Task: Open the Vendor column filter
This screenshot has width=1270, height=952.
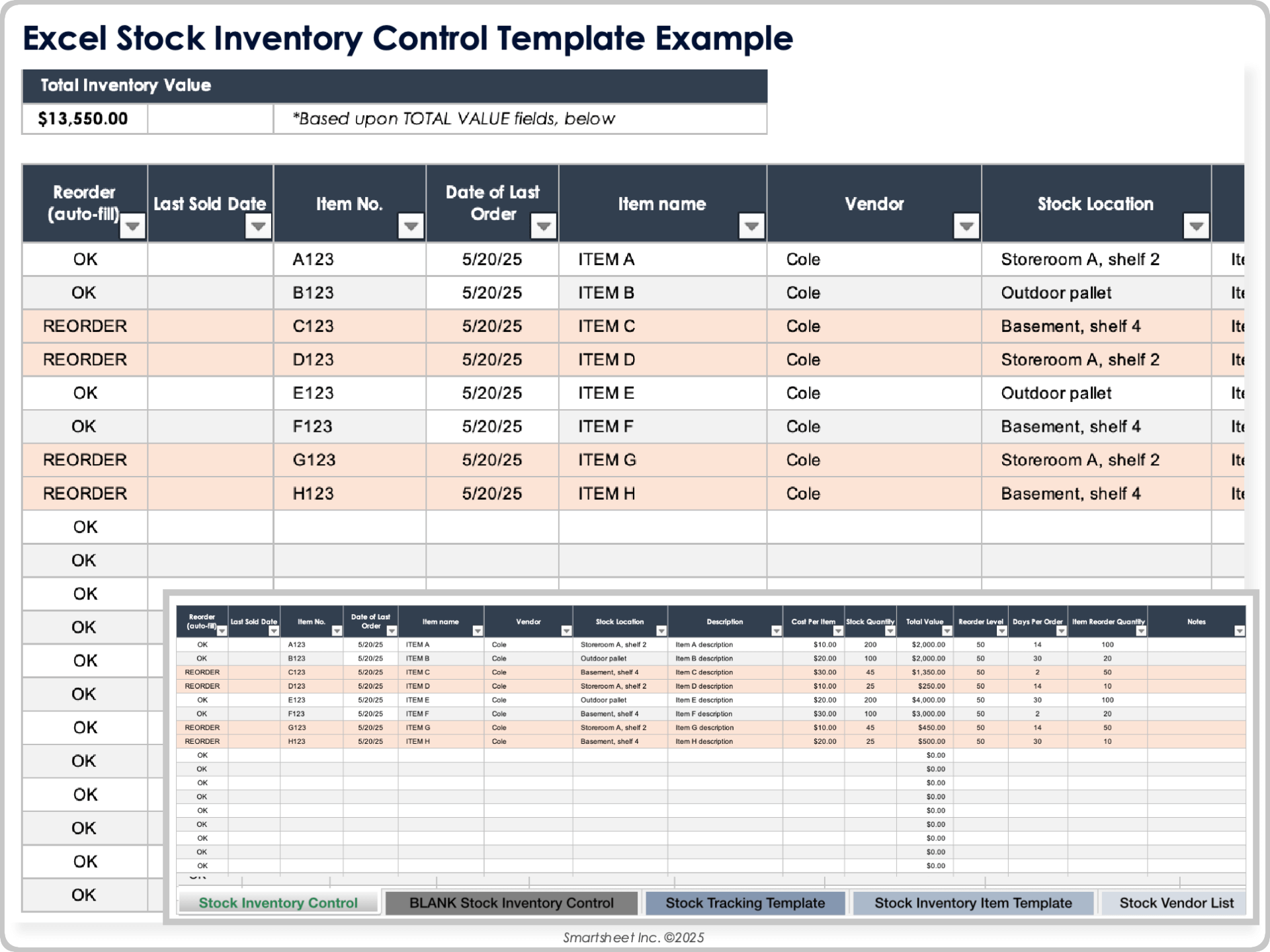Action: [x=965, y=225]
